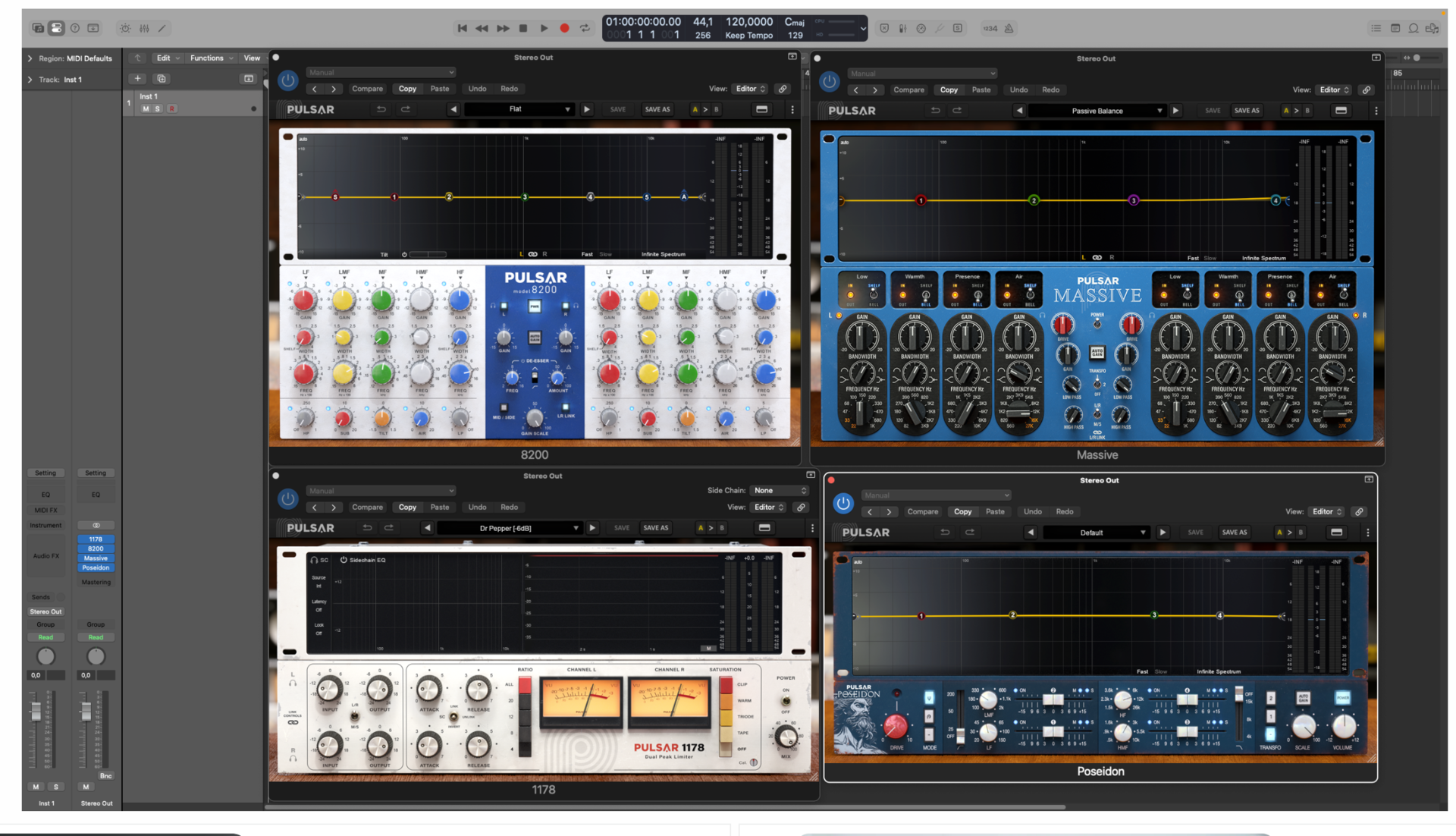
Task: Open Quick Help question mark icon
Action: (75, 28)
